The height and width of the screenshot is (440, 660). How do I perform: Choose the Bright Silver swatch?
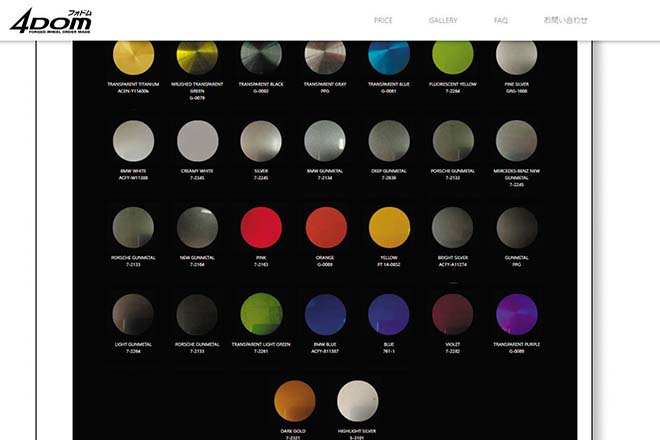tap(453, 228)
